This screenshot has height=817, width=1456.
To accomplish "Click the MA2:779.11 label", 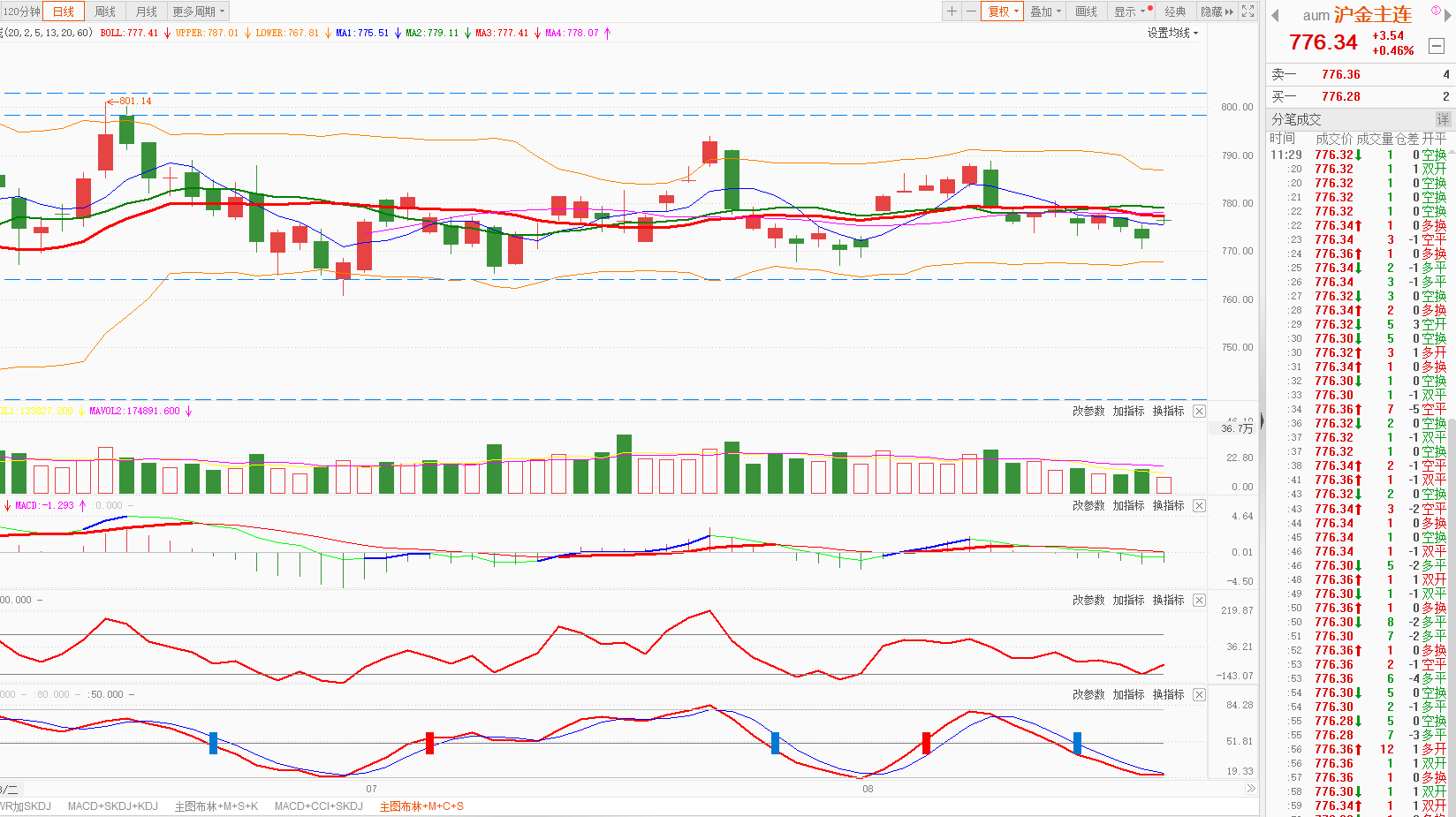I will pyautogui.click(x=432, y=33).
